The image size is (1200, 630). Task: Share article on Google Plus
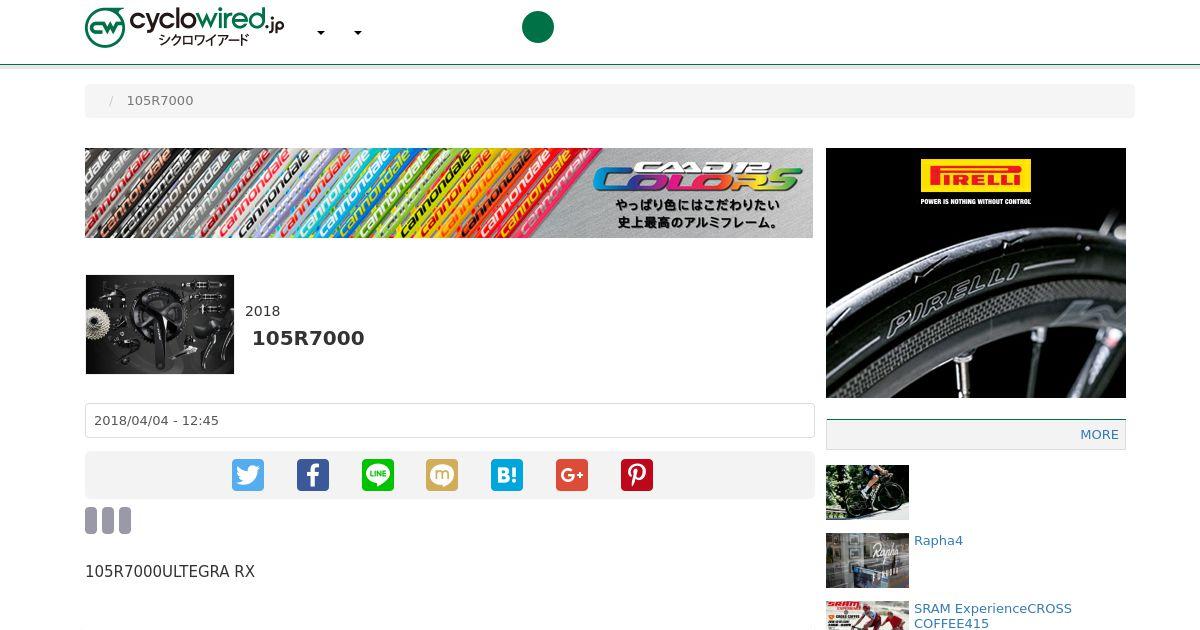point(572,475)
